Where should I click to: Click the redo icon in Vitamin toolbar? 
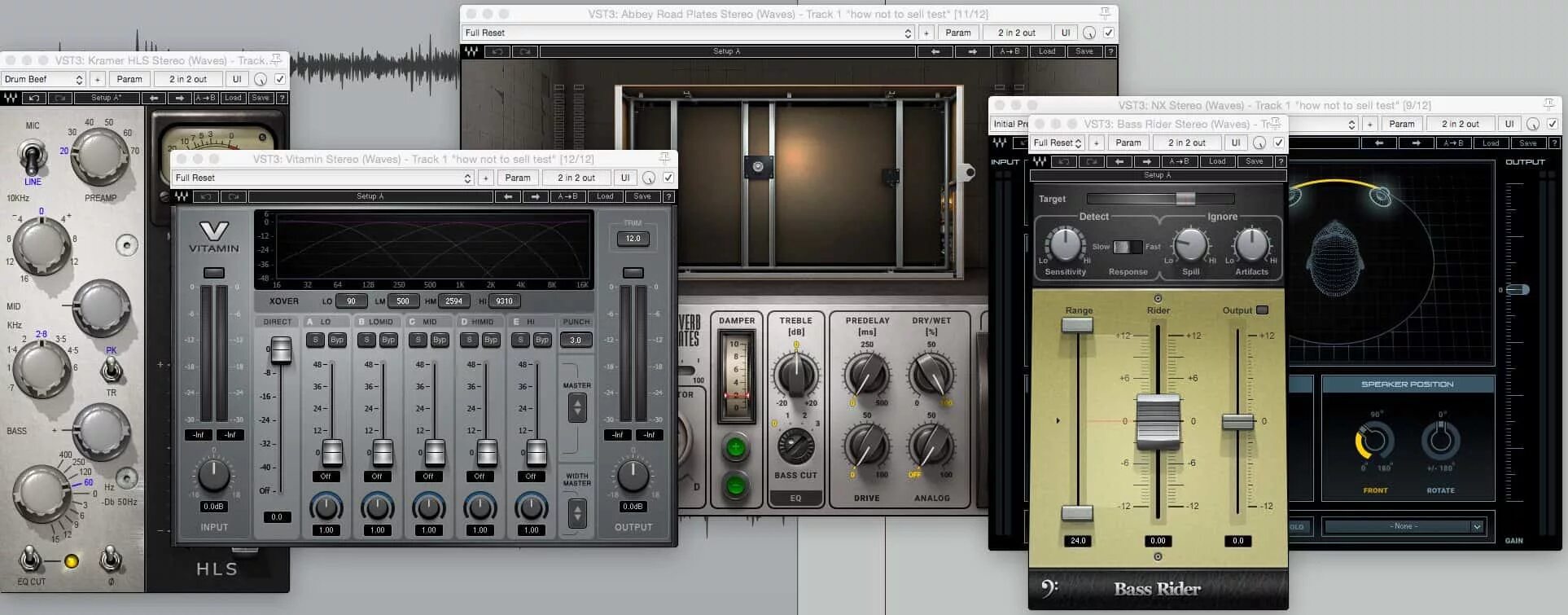pos(234,196)
